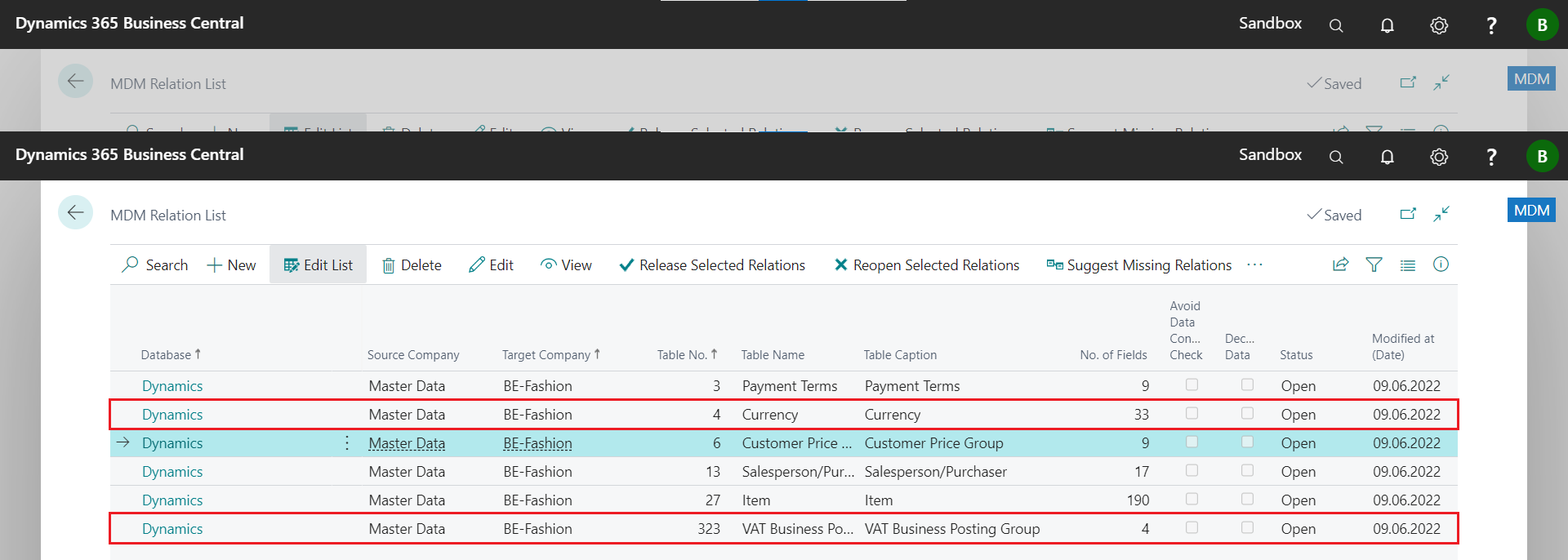Click the share icon in list toolbar

1341,264
